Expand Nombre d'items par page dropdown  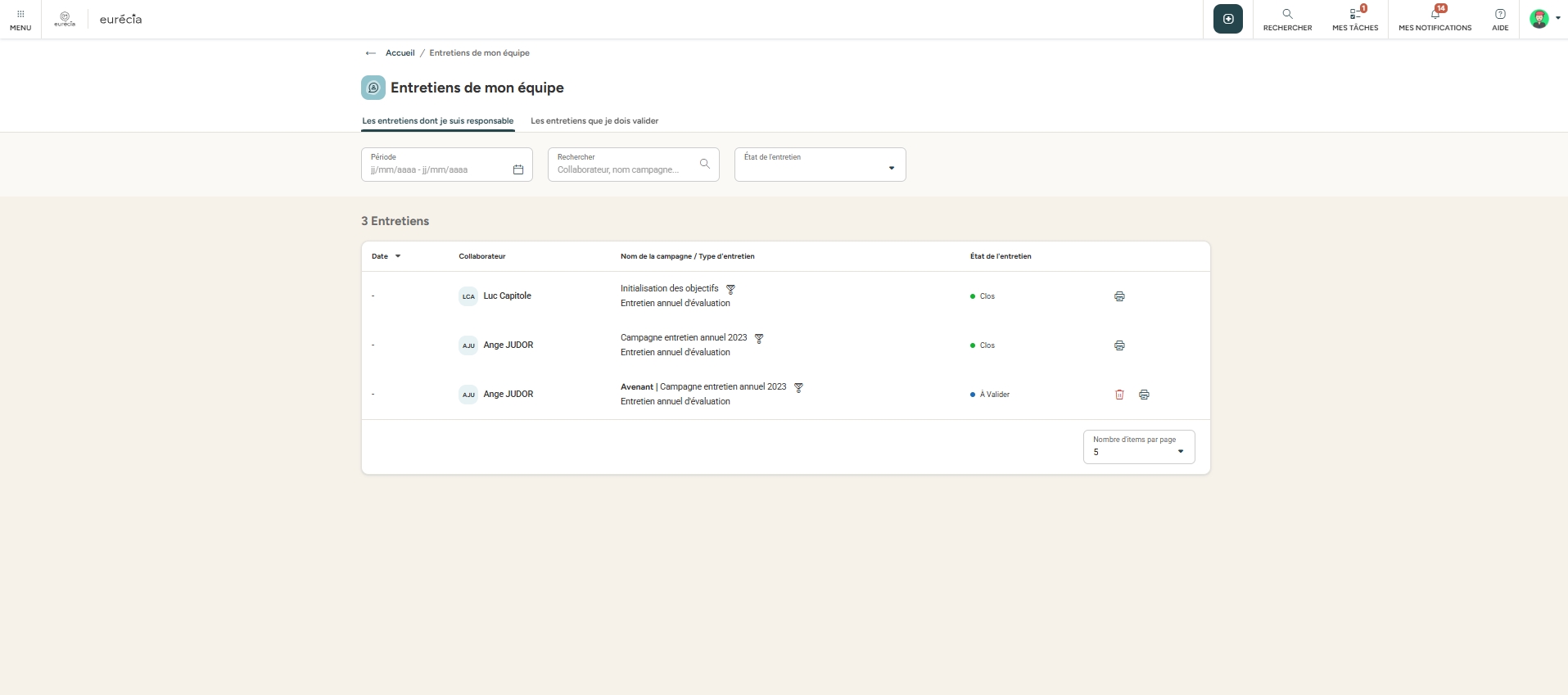tap(1180, 452)
